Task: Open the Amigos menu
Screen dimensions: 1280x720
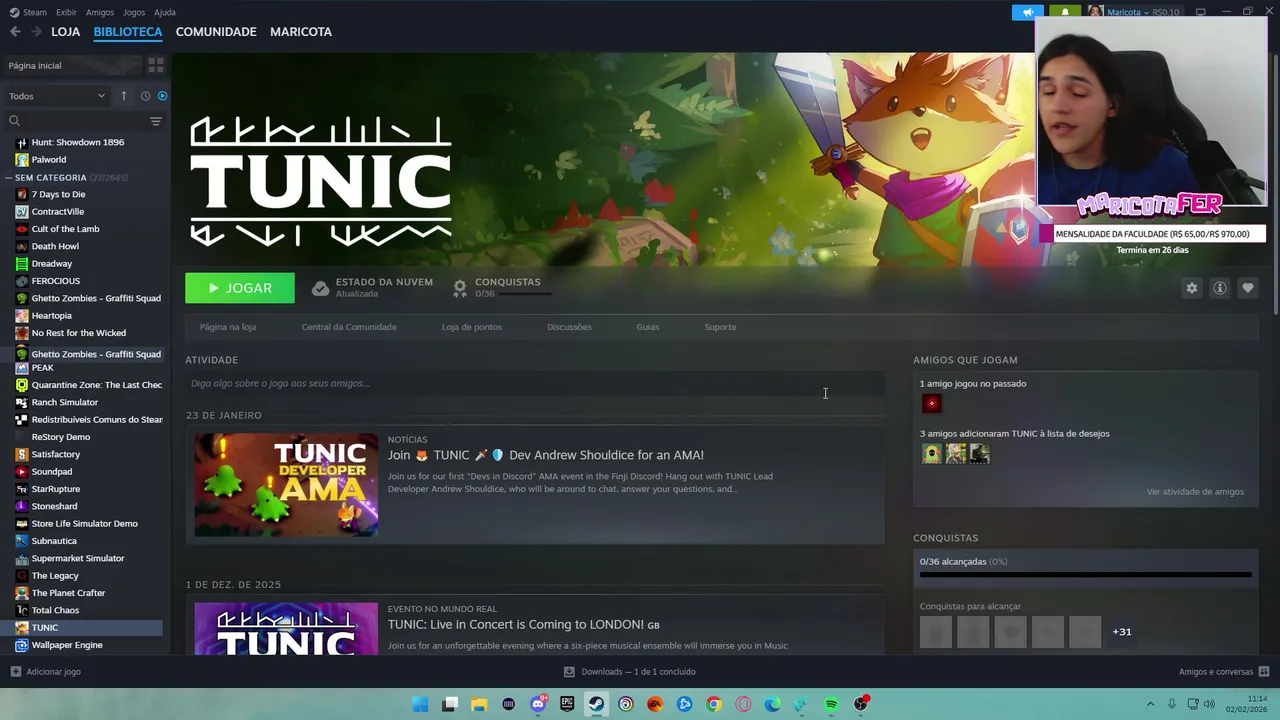Action: (x=100, y=12)
